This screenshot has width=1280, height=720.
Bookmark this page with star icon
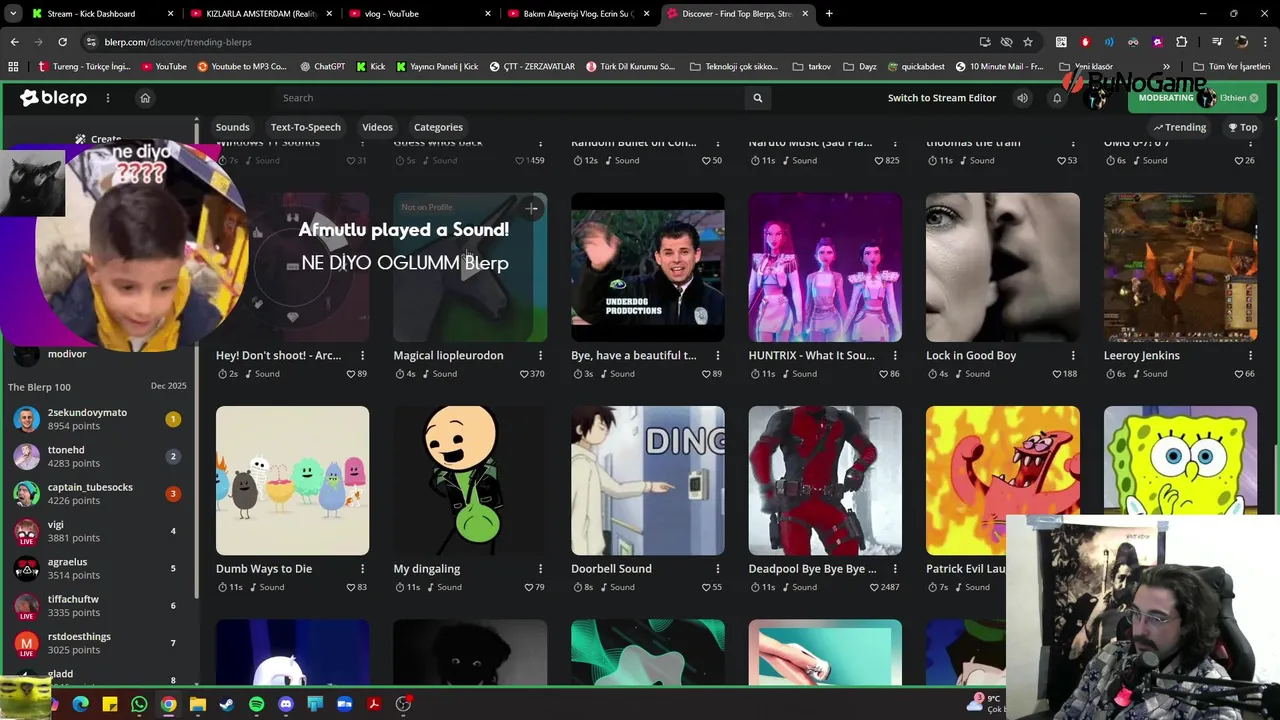point(1028,42)
